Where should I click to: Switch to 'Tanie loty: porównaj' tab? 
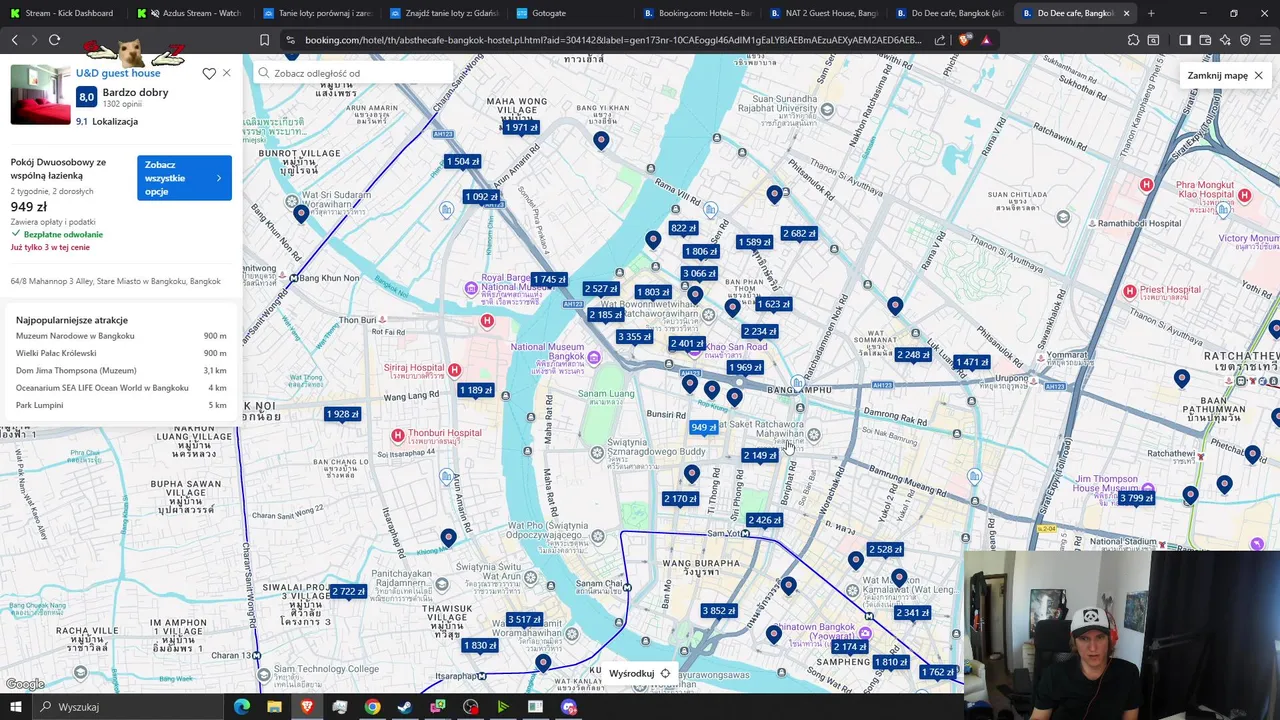pyautogui.click(x=316, y=13)
